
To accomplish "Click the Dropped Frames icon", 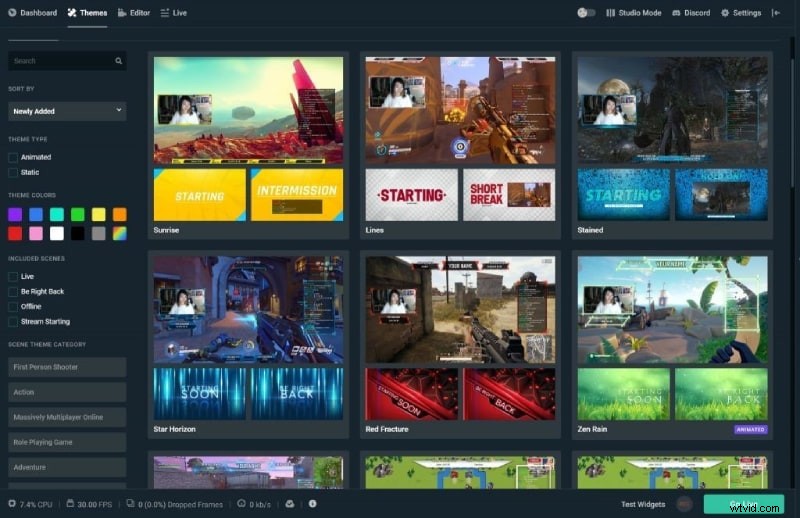I will [131, 504].
